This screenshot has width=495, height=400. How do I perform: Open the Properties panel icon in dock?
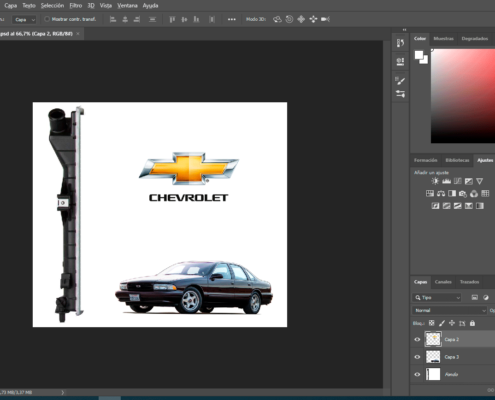[400, 61]
